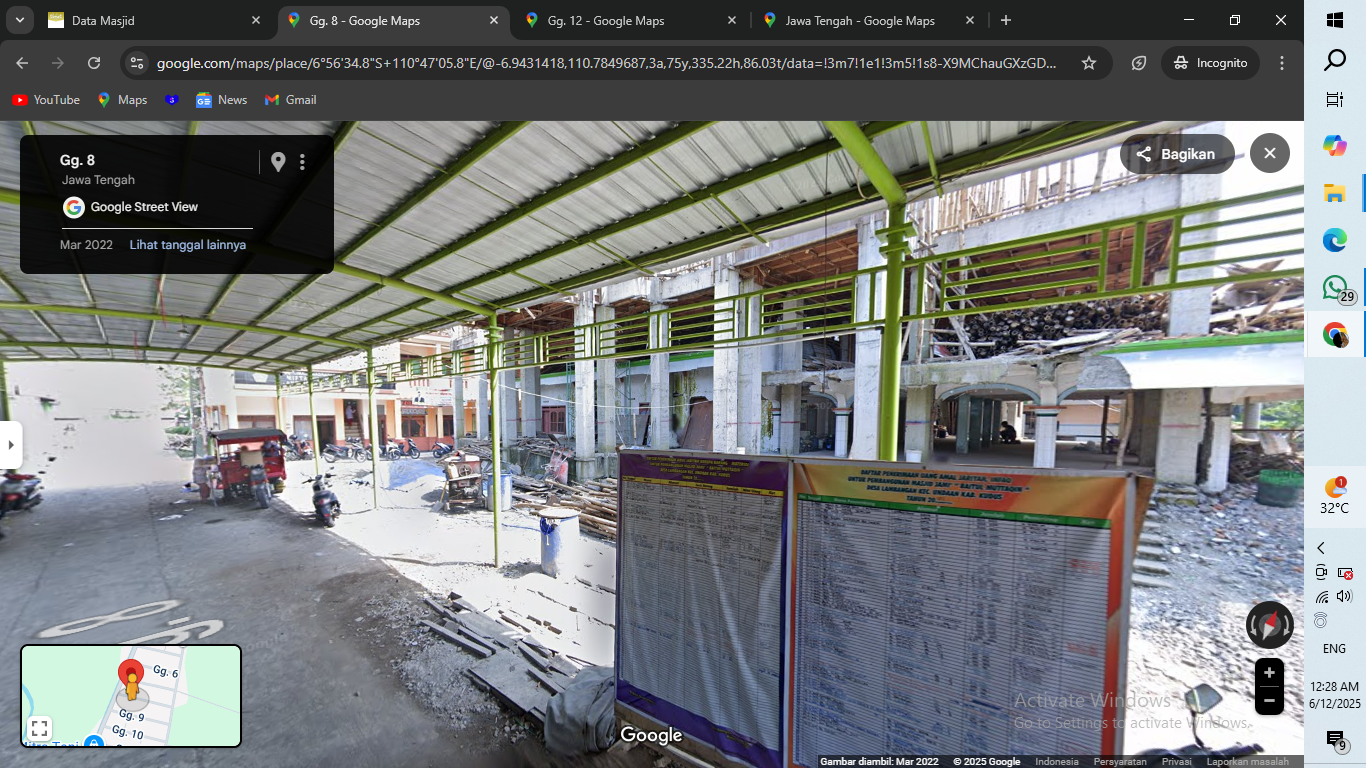Click the site information icon in address bar

[x=137, y=63]
